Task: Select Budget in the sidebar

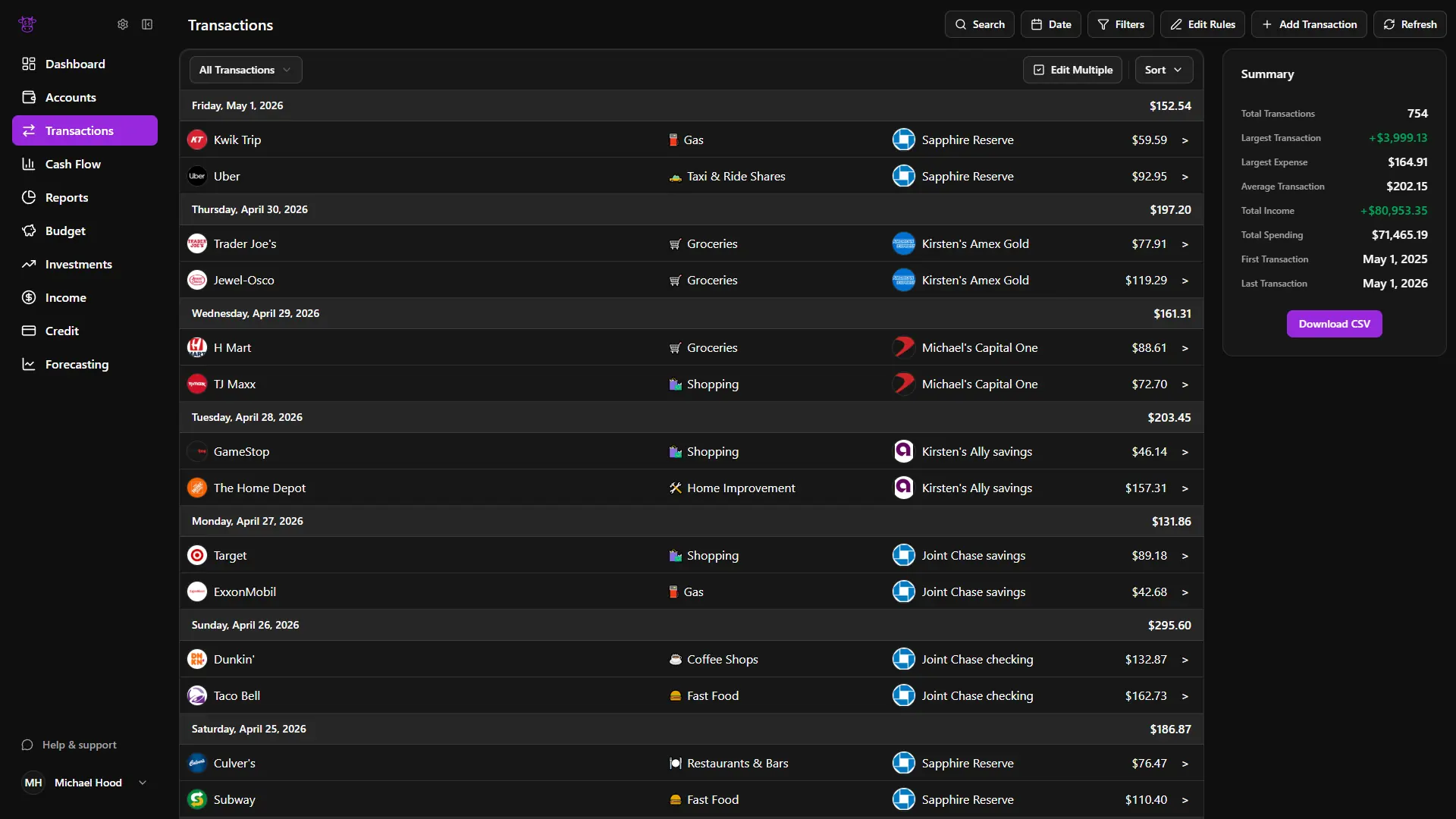Action: [x=85, y=231]
